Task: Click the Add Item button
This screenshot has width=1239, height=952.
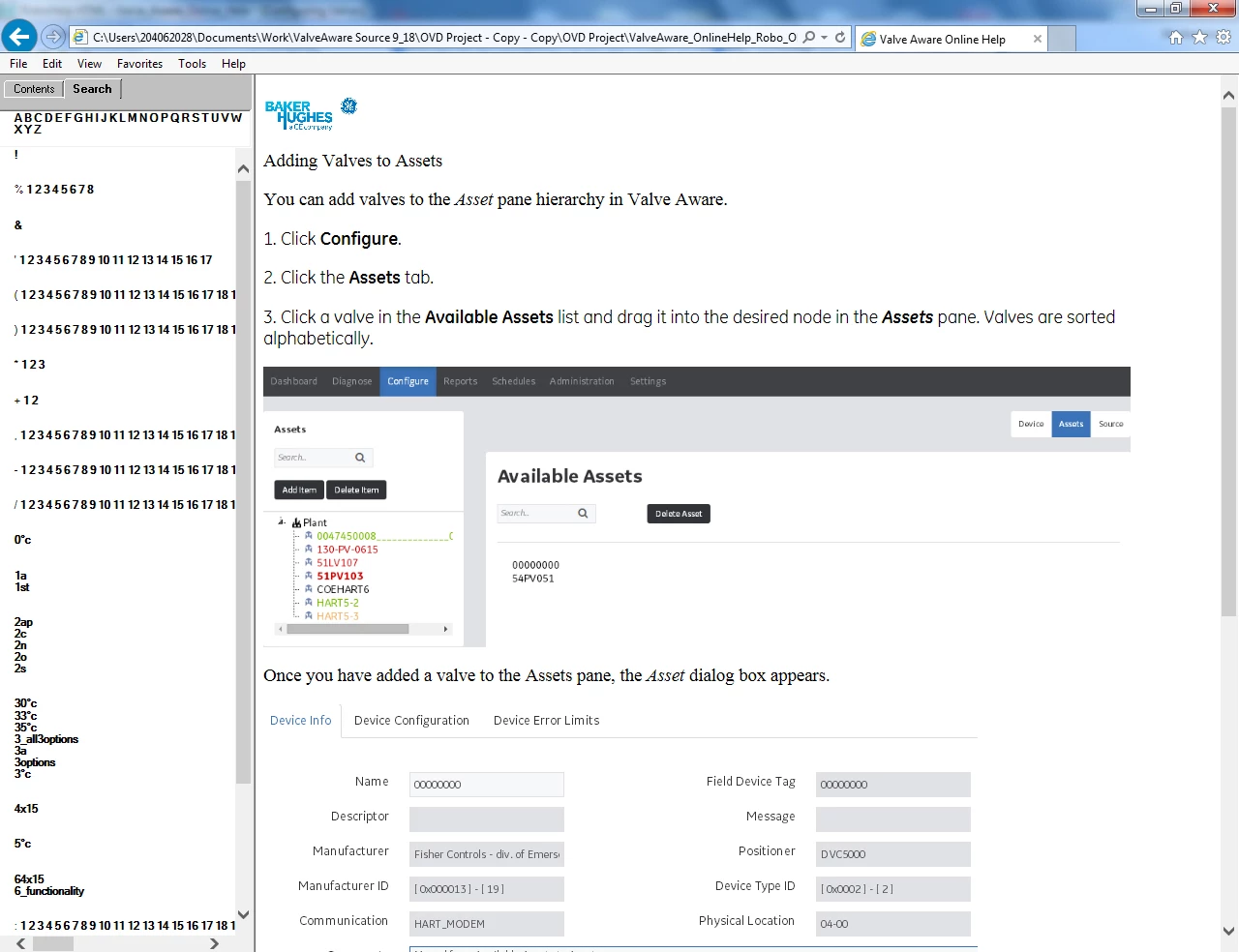Action: pyautogui.click(x=299, y=491)
